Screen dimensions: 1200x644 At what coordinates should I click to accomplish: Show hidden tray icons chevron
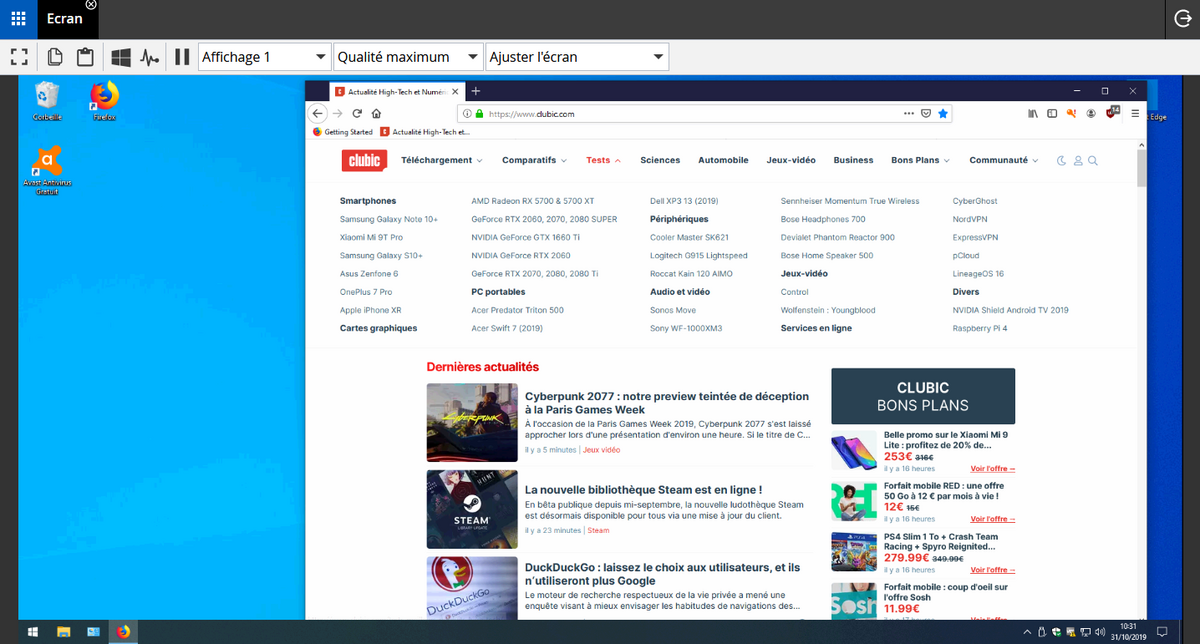[1027, 632]
